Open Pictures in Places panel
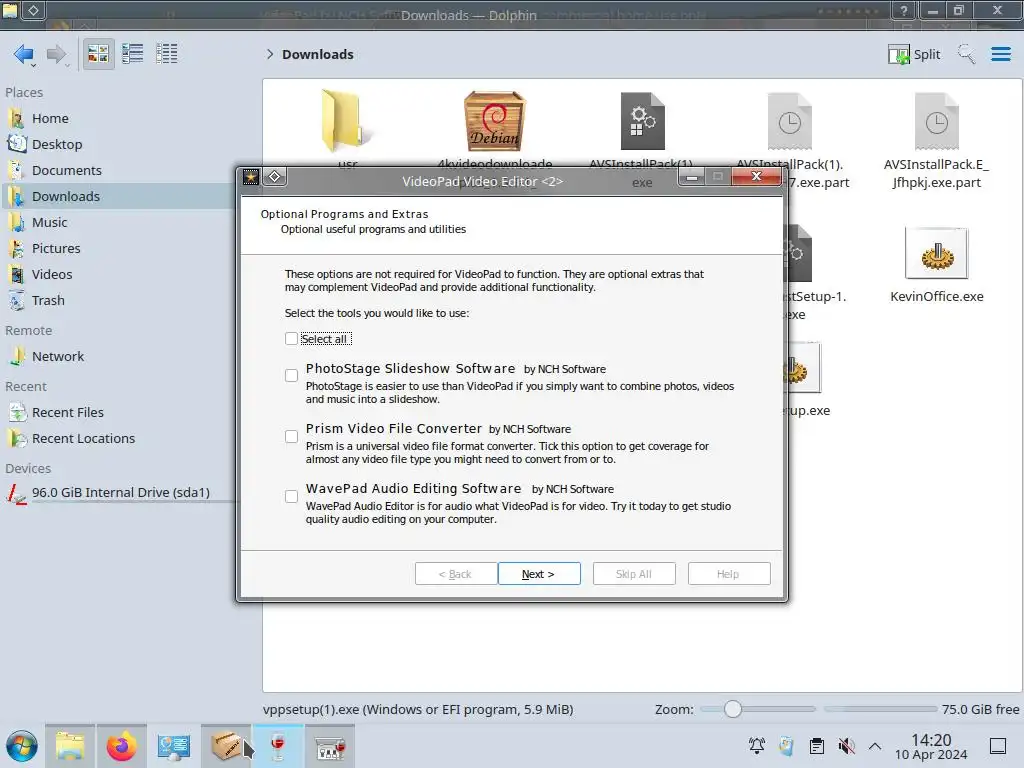The image size is (1024, 768). click(x=56, y=249)
